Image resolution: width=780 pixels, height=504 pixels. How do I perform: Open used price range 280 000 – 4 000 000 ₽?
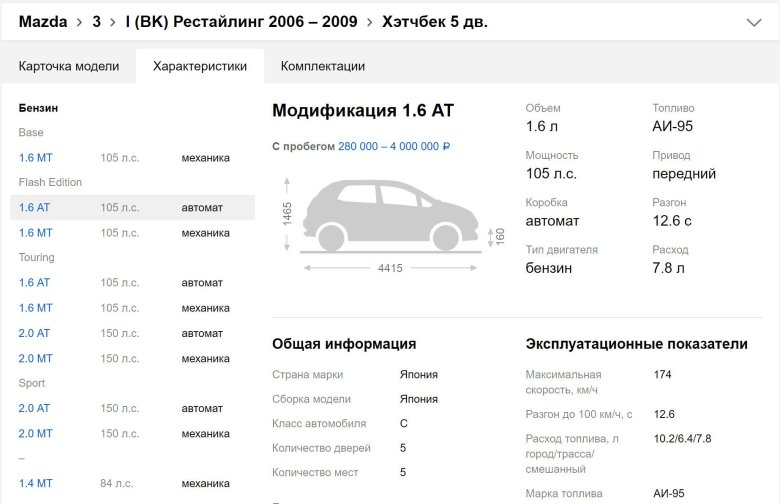(394, 146)
